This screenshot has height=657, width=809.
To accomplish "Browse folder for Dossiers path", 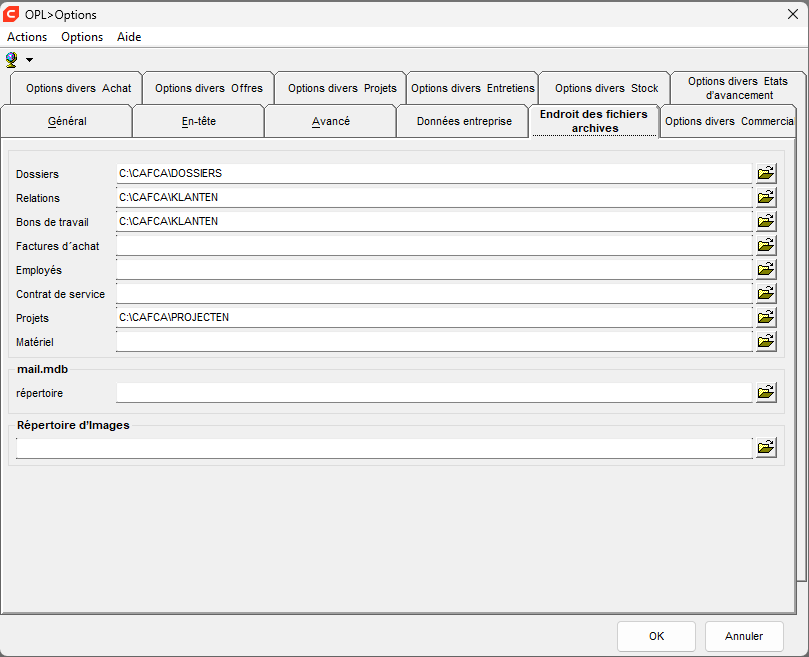I will (766, 173).
